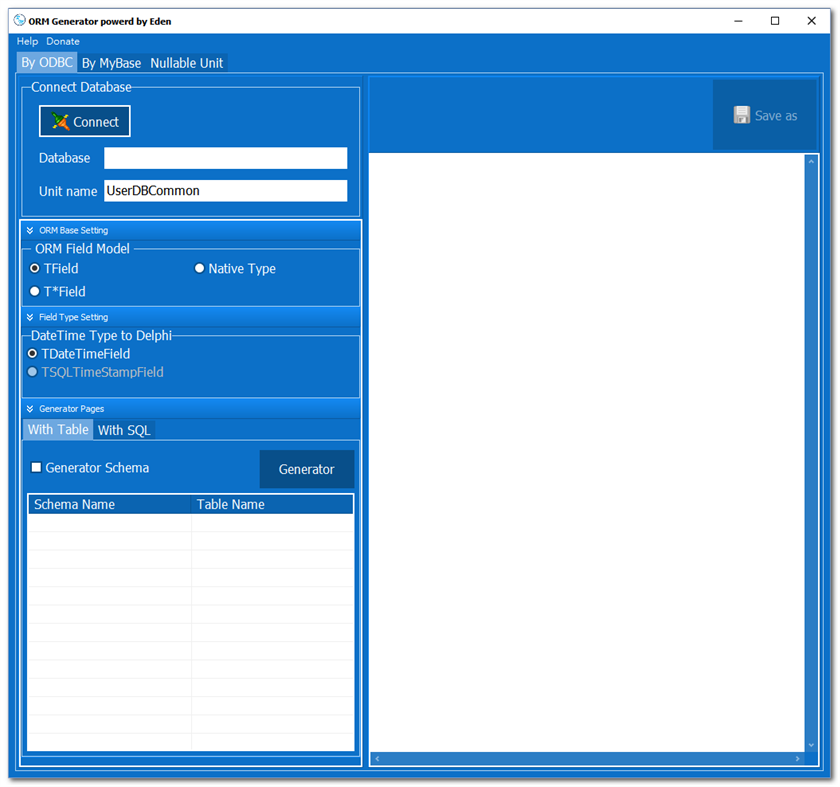Click the Schema Name column header
The image size is (840, 787).
pyautogui.click(x=109, y=504)
